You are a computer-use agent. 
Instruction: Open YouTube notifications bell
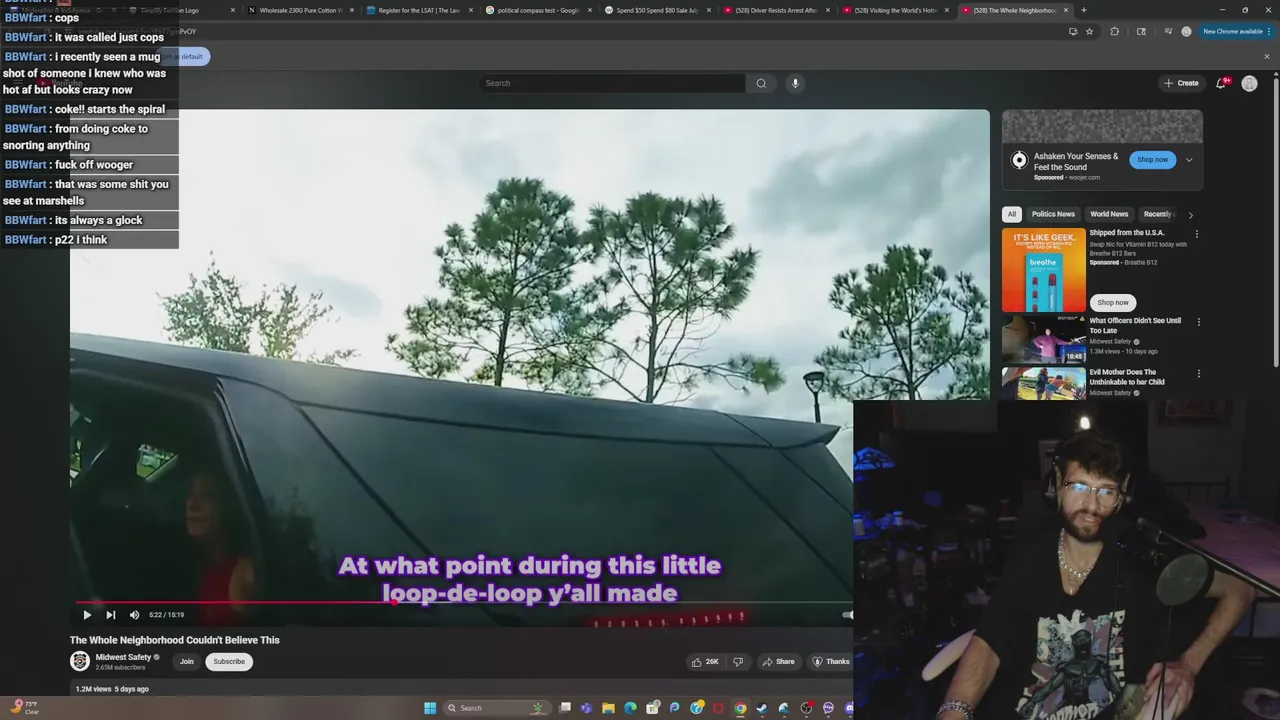pos(1221,83)
